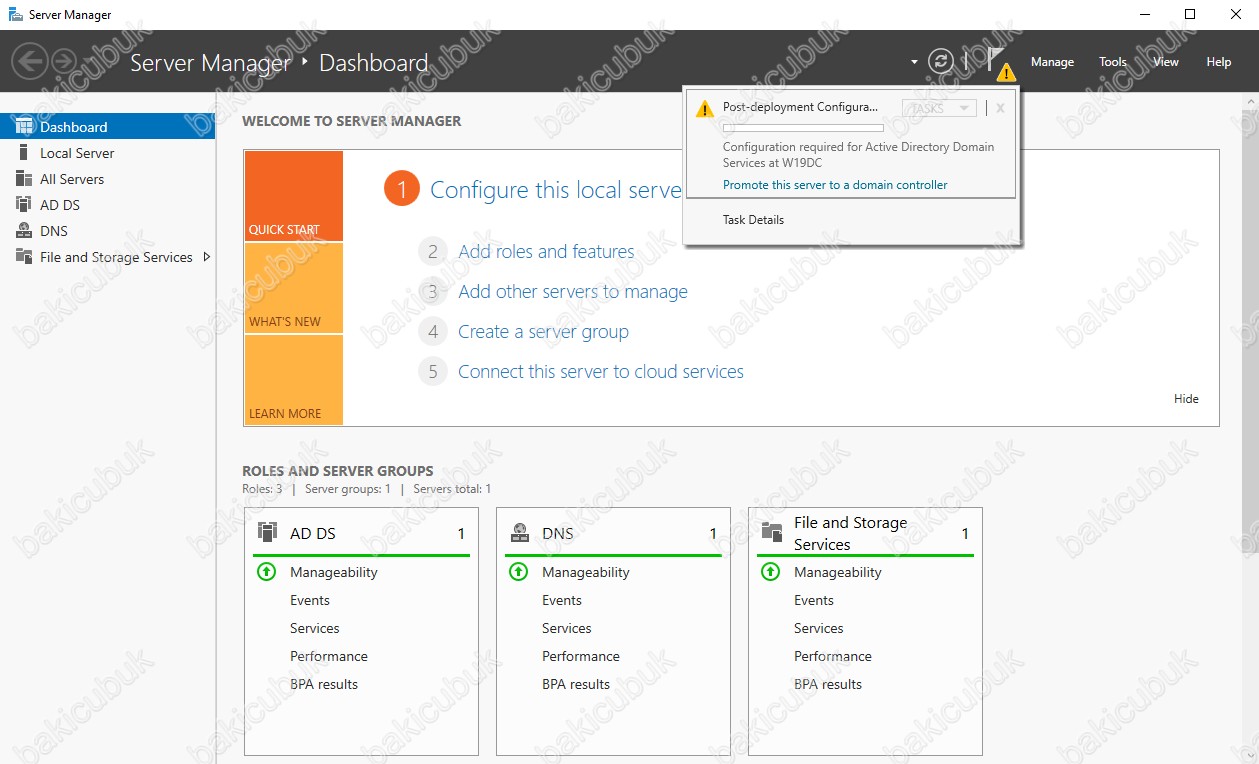Open the Tools menu
This screenshot has width=1259, height=764.
1113,62
